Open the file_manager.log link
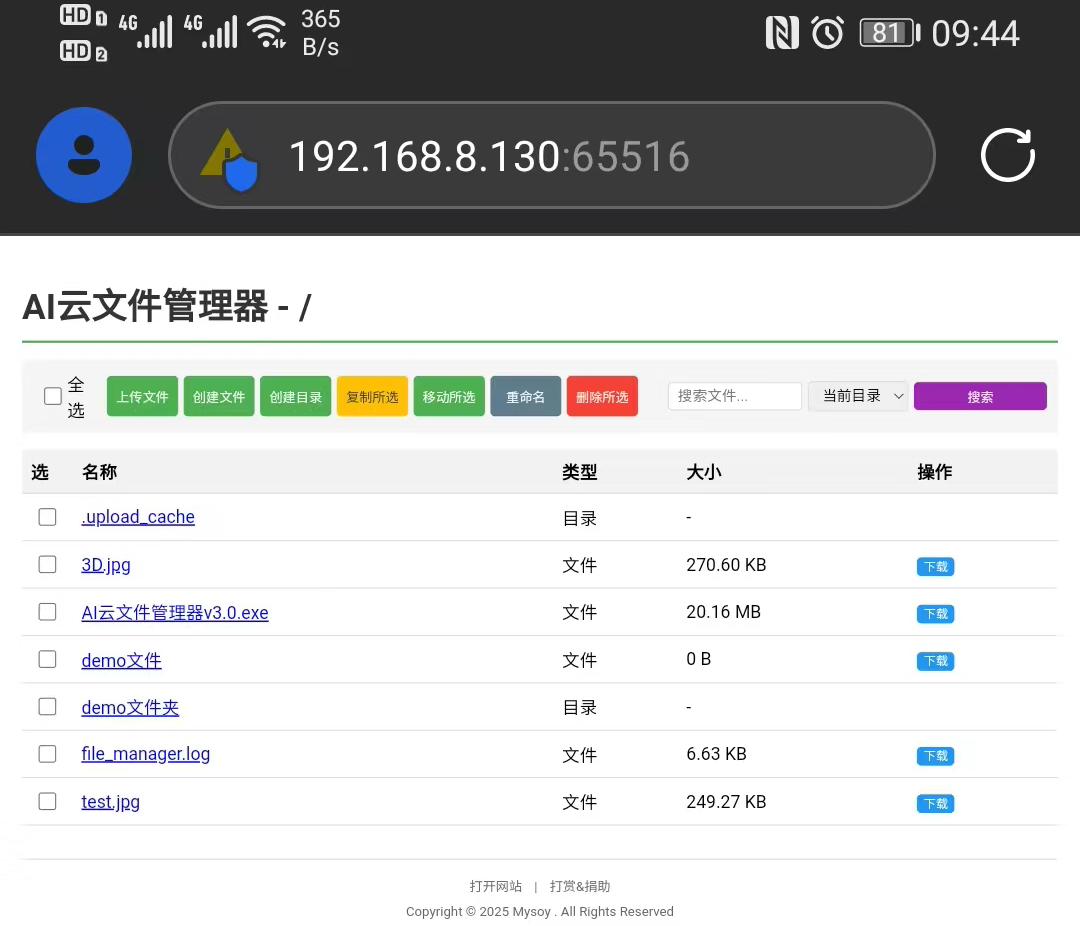Screen dimensions: 1080x926 pos(145,754)
